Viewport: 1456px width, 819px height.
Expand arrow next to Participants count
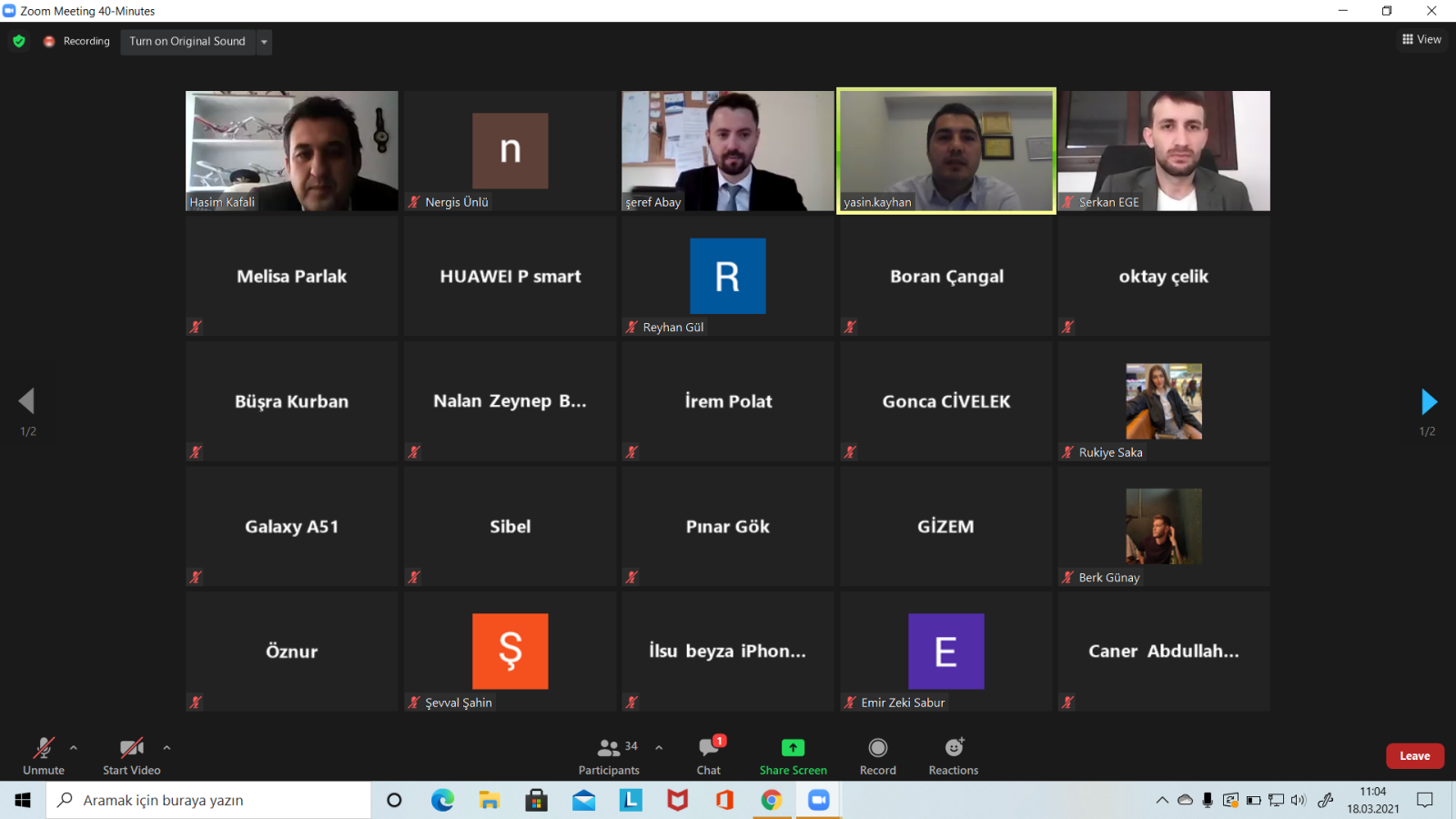(x=659, y=747)
